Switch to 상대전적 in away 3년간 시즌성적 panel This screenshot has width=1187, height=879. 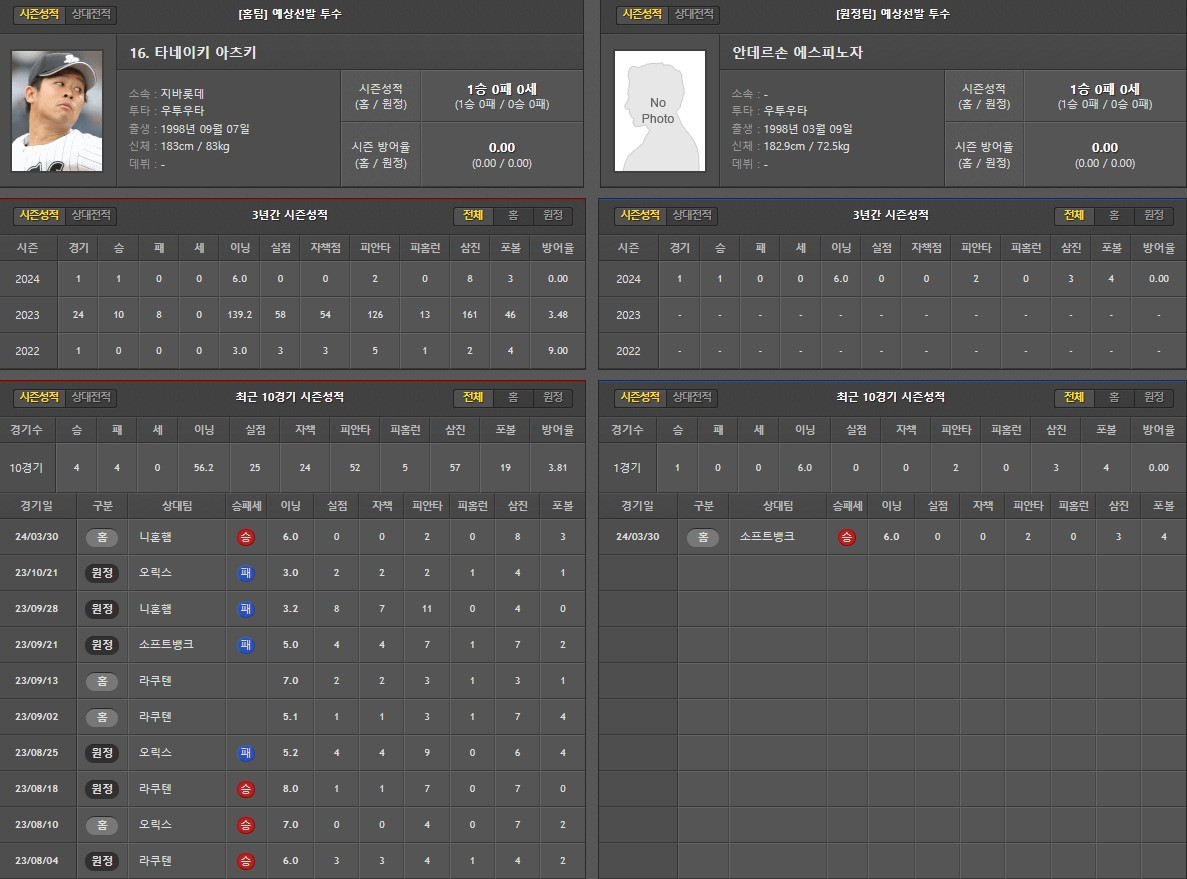pos(692,216)
